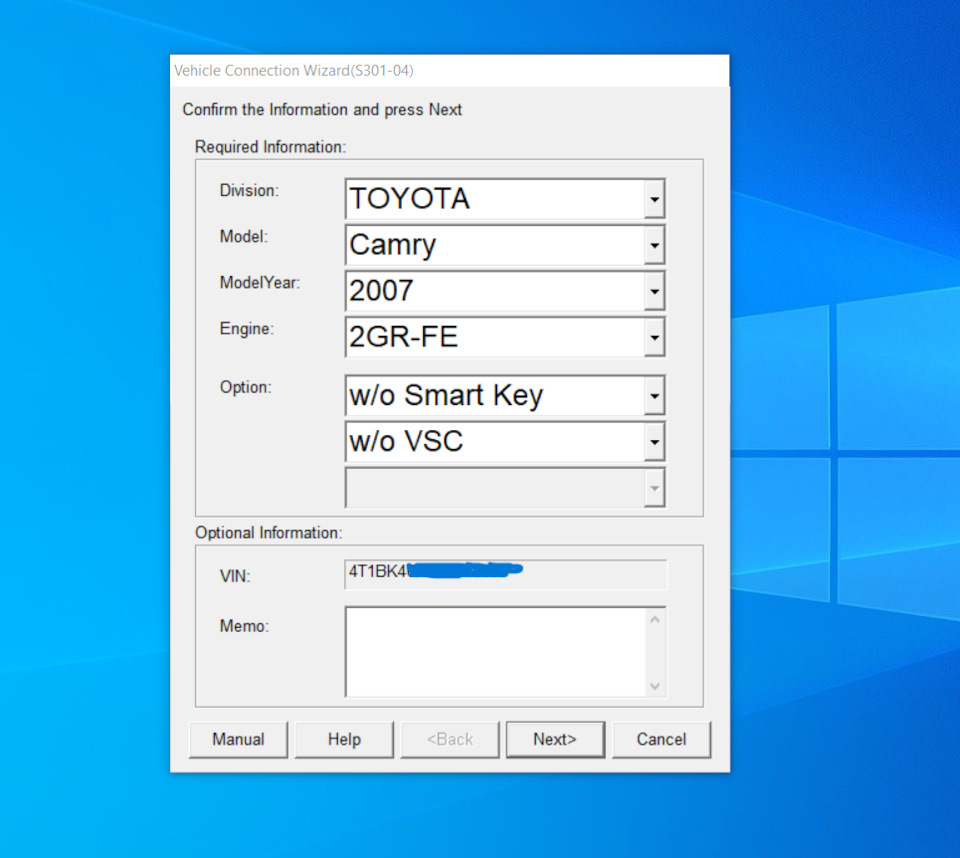Click the Memo scrollbar down arrow
This screenshot has height=858, width=960.
click(x=655, y=686)
